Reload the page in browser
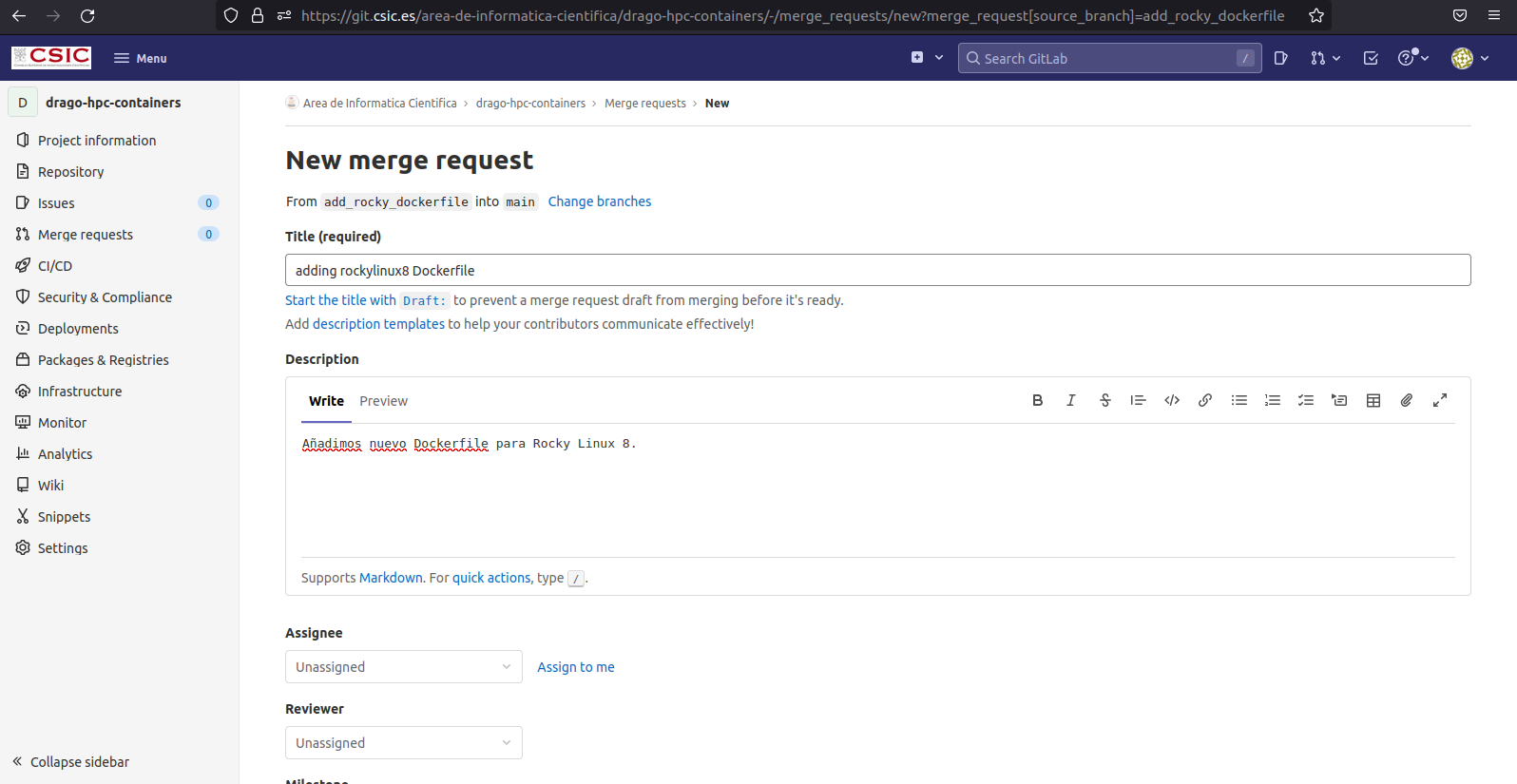 pyautogui.click(x=87, y=15)
